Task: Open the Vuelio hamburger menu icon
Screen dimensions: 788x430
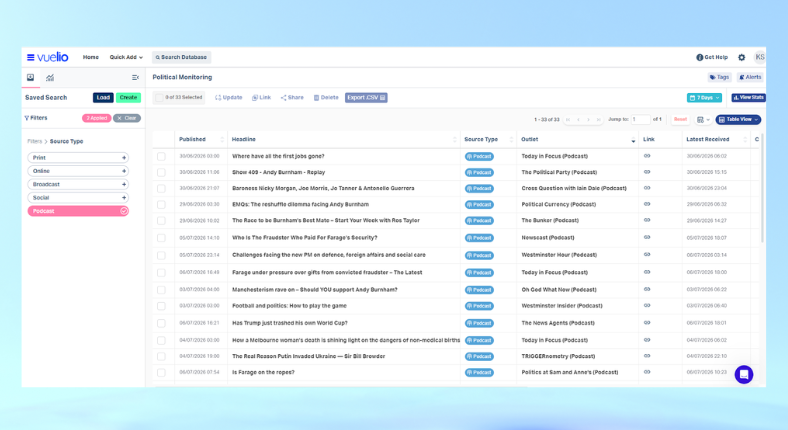Action: coord(31,57)
